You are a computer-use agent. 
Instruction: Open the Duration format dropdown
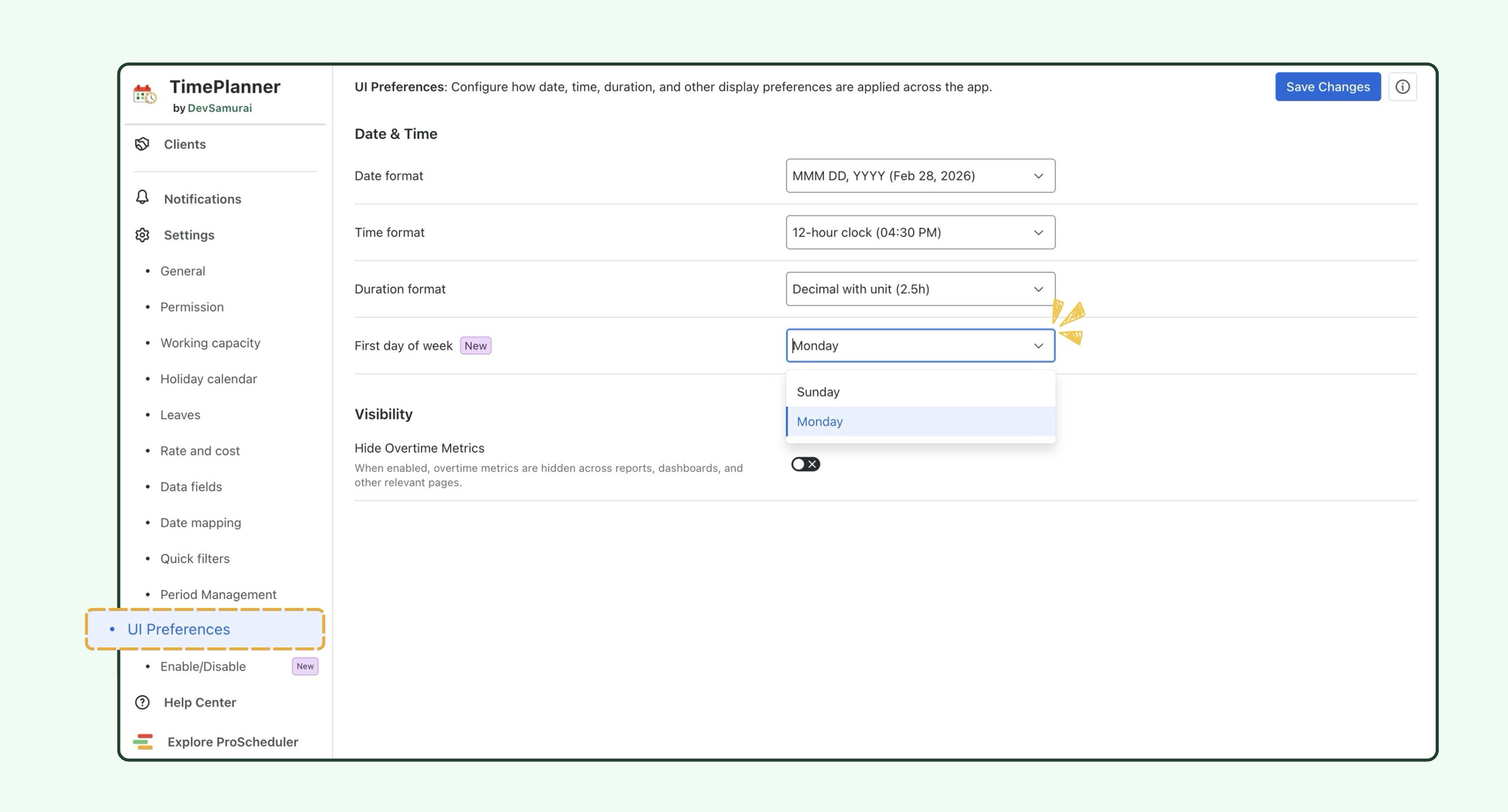920,289
